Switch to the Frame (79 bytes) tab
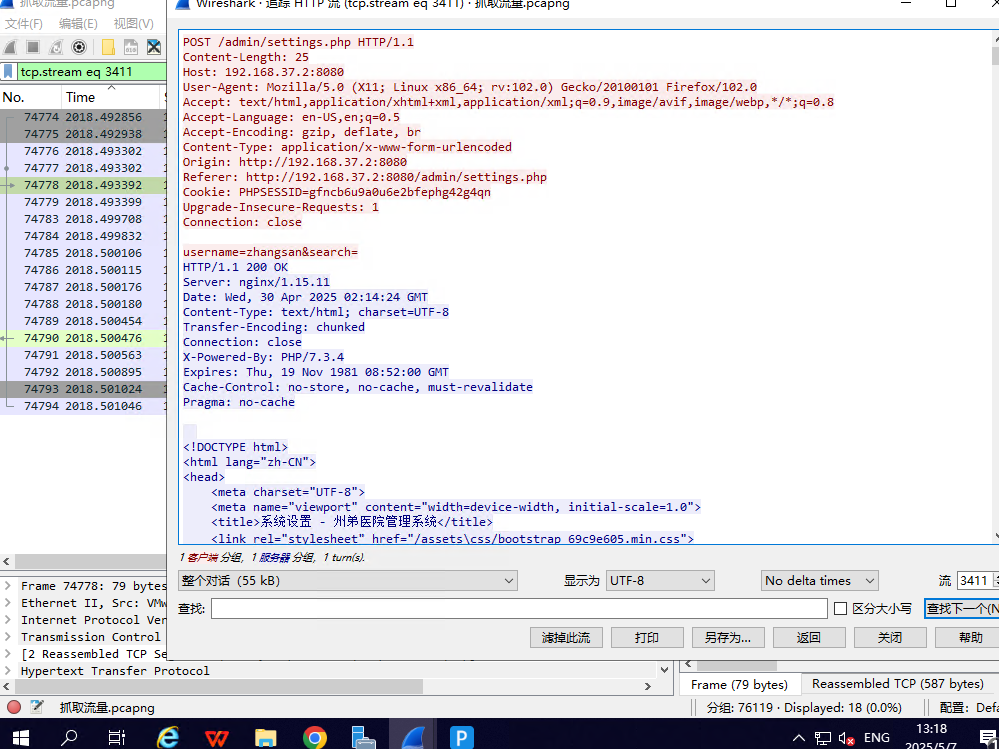Image resolution: width=999 pixels, height=749 pixels. pos(739,684)
